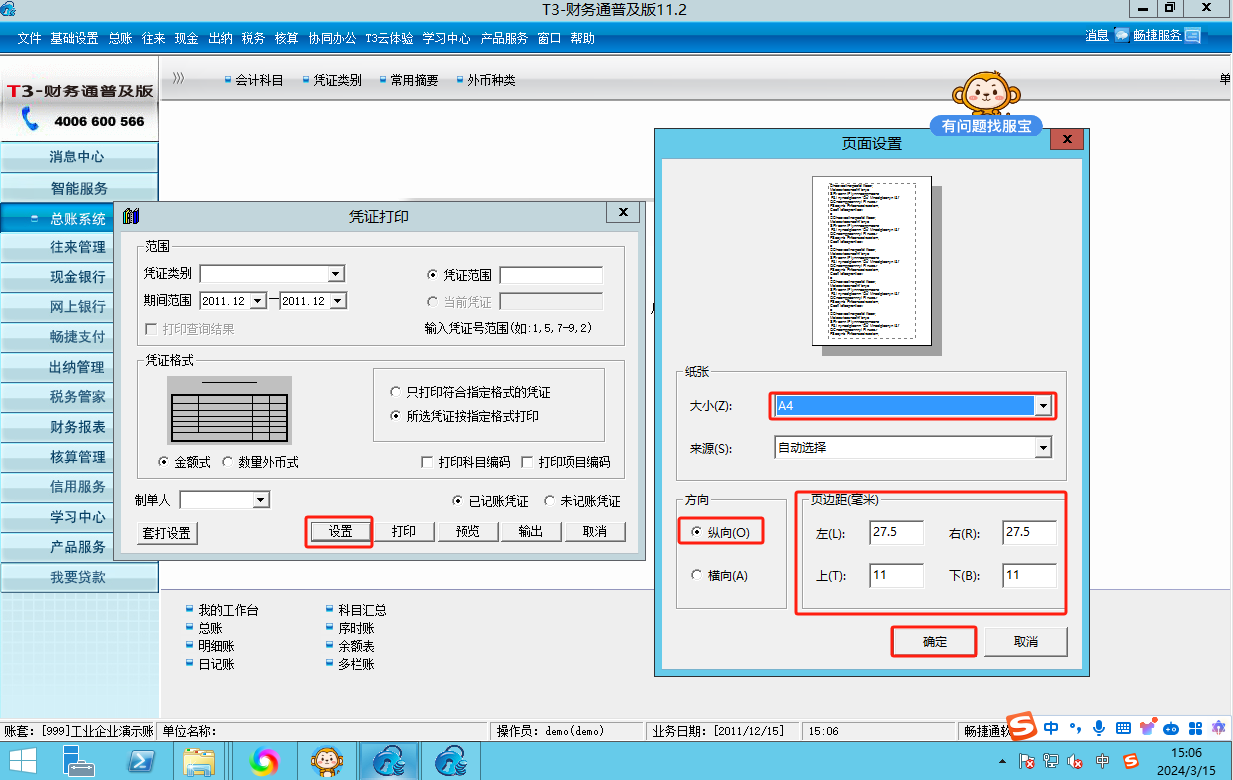Image resolution: width=1233 pixels, height=780 pixels.
Task: Switch to second T3 taskbar window
Action: tap(451, 762)
